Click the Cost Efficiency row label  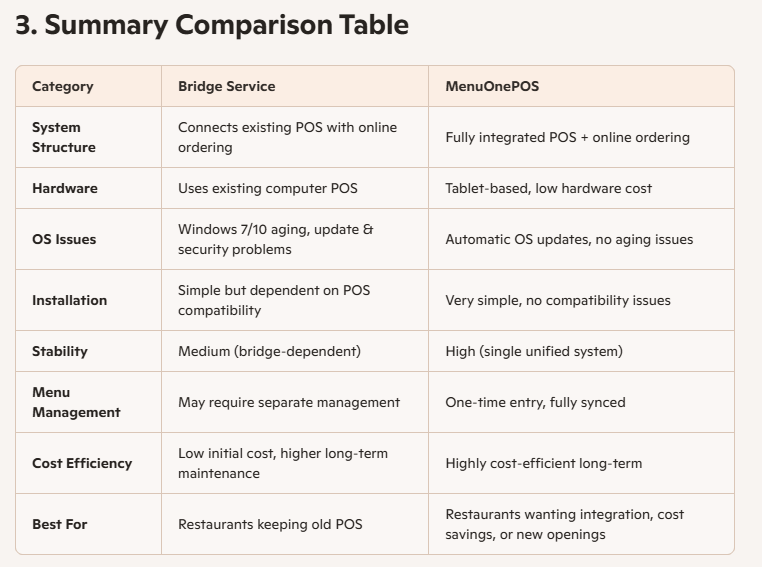point(82,463)
